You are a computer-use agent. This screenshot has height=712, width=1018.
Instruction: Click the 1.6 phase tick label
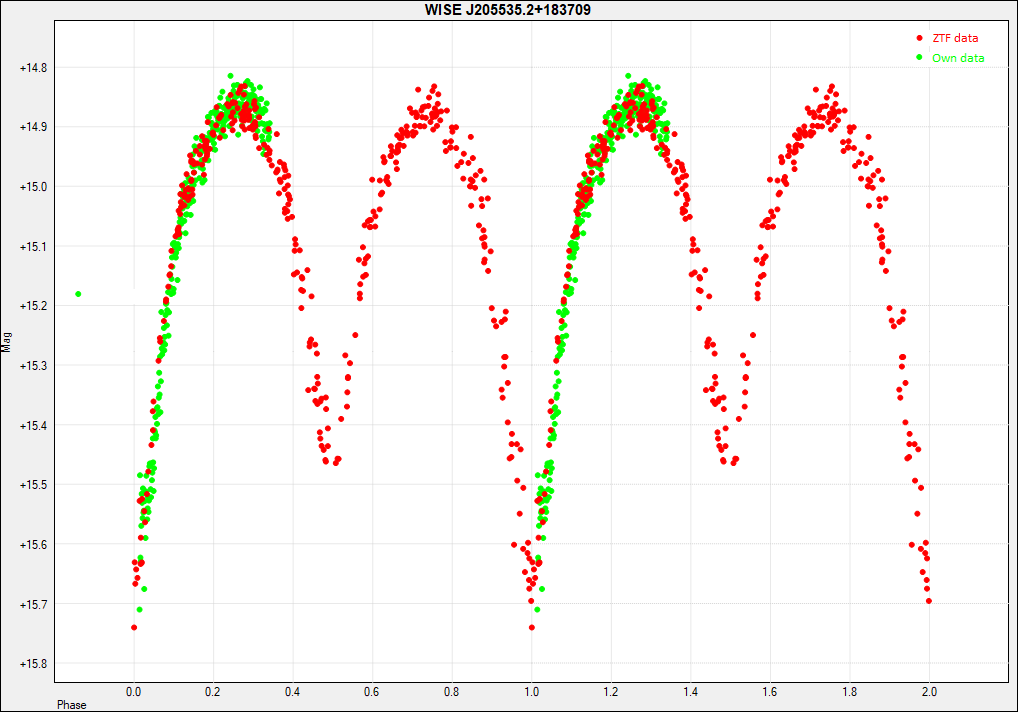(x=770, y=691)
